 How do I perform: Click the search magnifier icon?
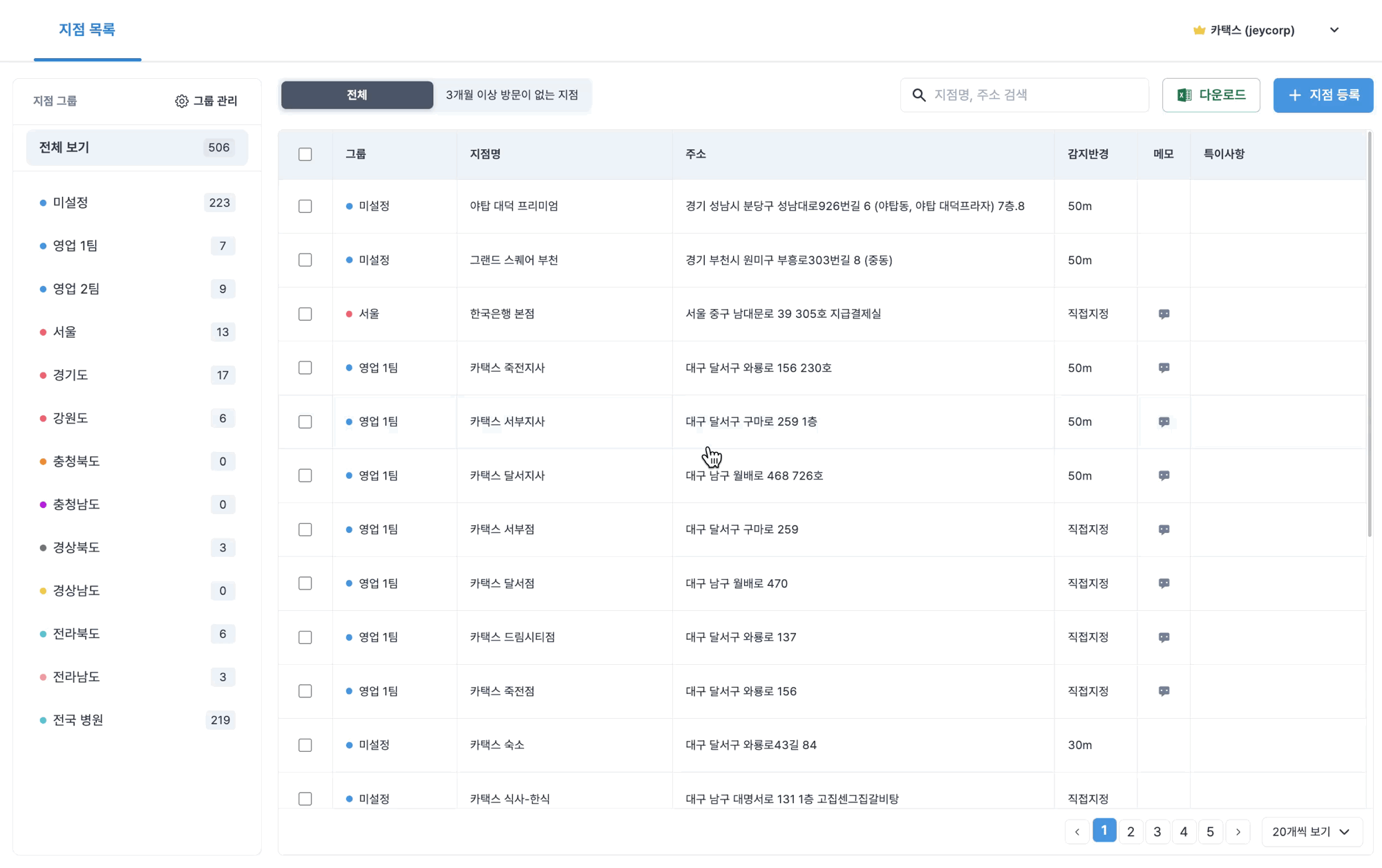pos(918,95)
